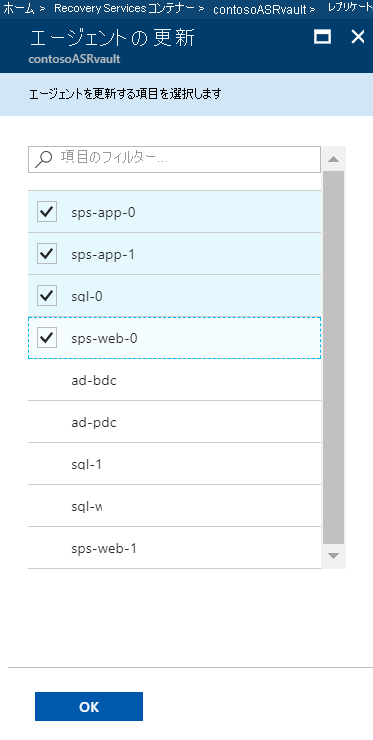This screenshot has width=373, height=740.
Task: Open the contosoASRvault breadcrumb
Action: point(260,9)
